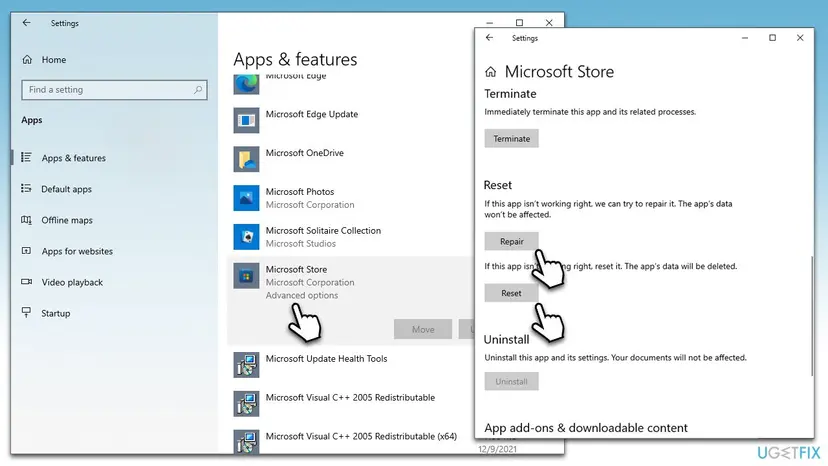828x466 pixels.
Task: Click the Terminate button
Action: pyautogui.click(x=511, y=138)
